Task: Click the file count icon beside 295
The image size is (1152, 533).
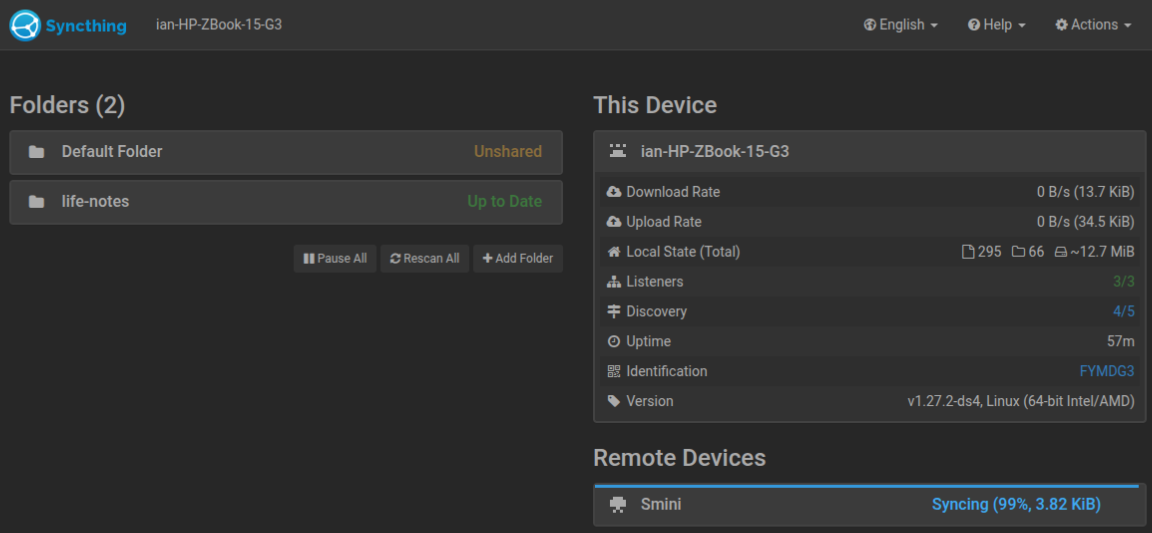Action: tap(968, 252)
